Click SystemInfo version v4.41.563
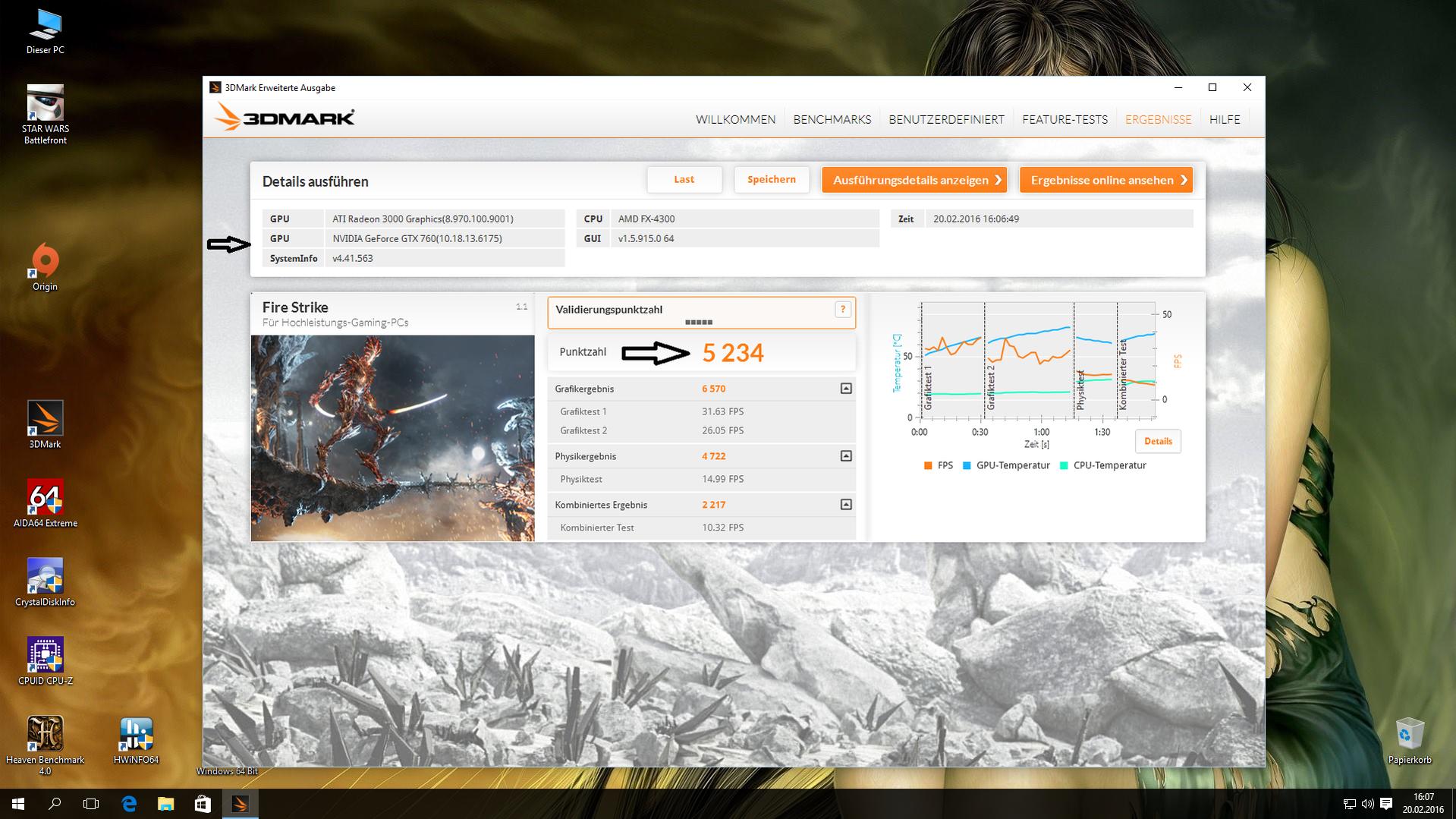This screenshot has height=819, width=1456. pyautogui.click(x=352, y=258)
